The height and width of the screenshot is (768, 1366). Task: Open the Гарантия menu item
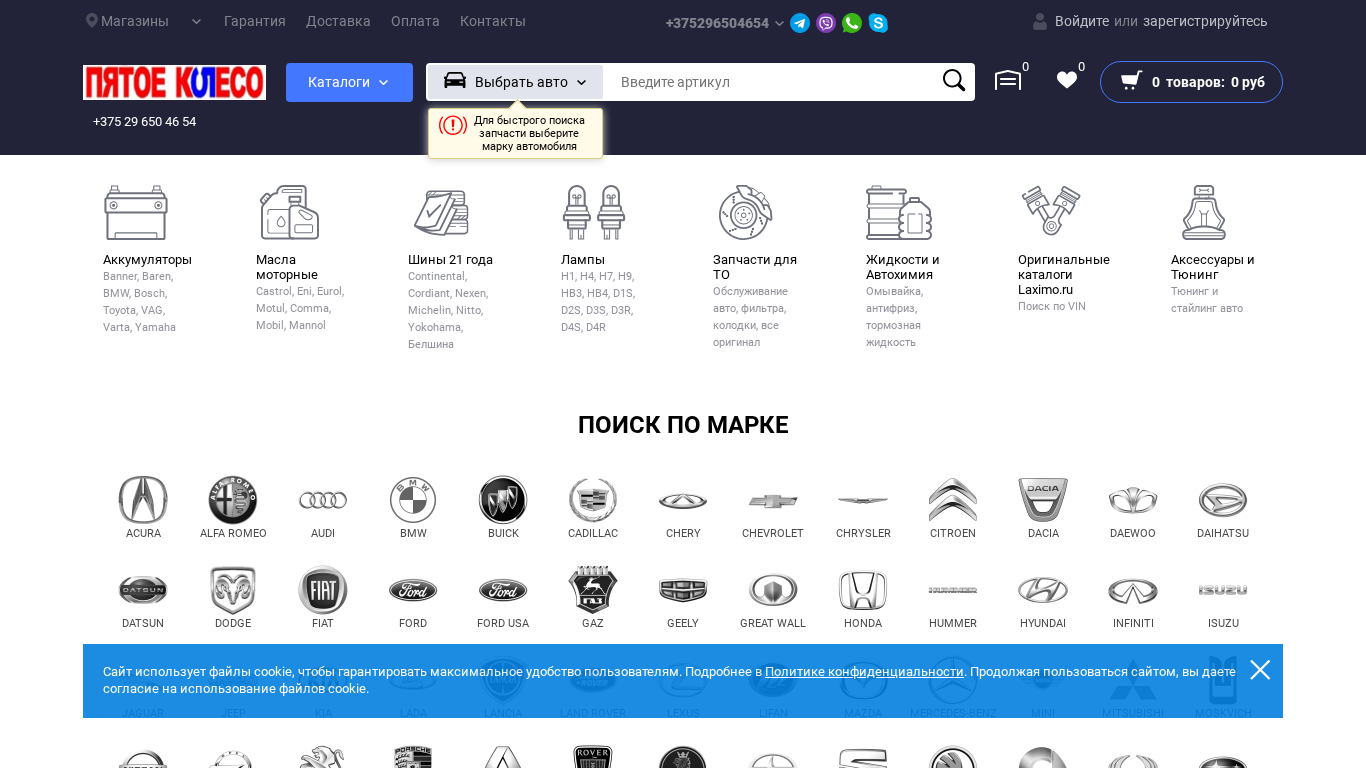click(x=255, y=21)
